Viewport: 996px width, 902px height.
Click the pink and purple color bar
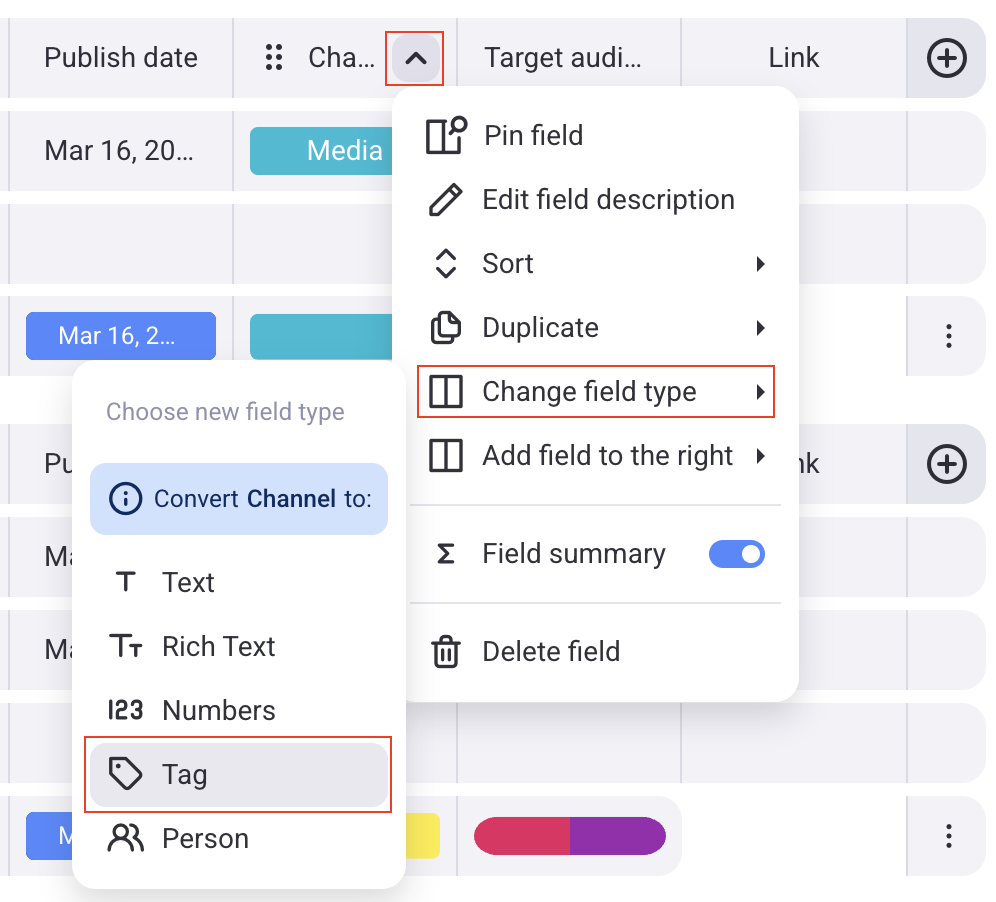[569, 836]
